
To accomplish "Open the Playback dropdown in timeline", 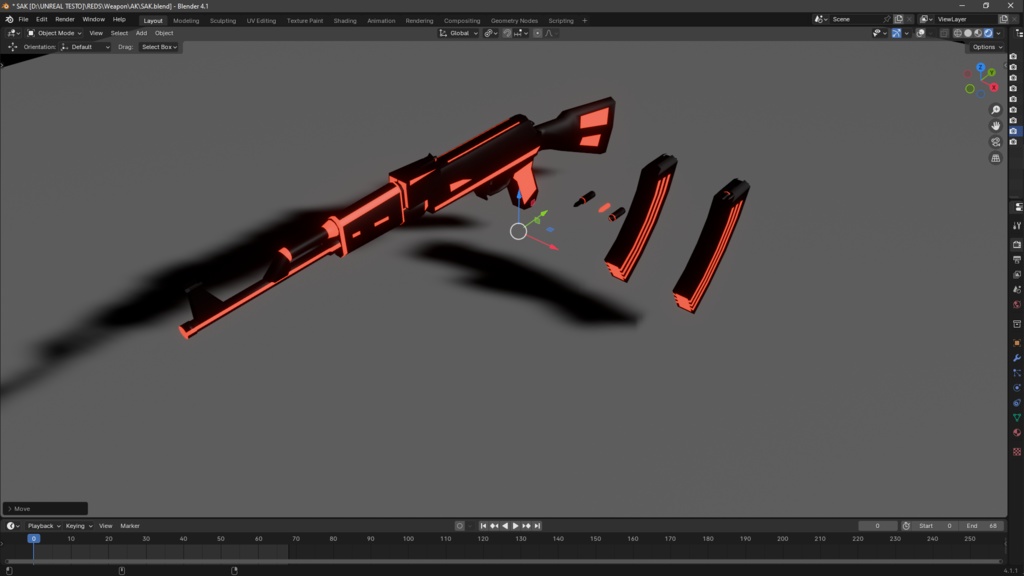I will click(43, 526).
